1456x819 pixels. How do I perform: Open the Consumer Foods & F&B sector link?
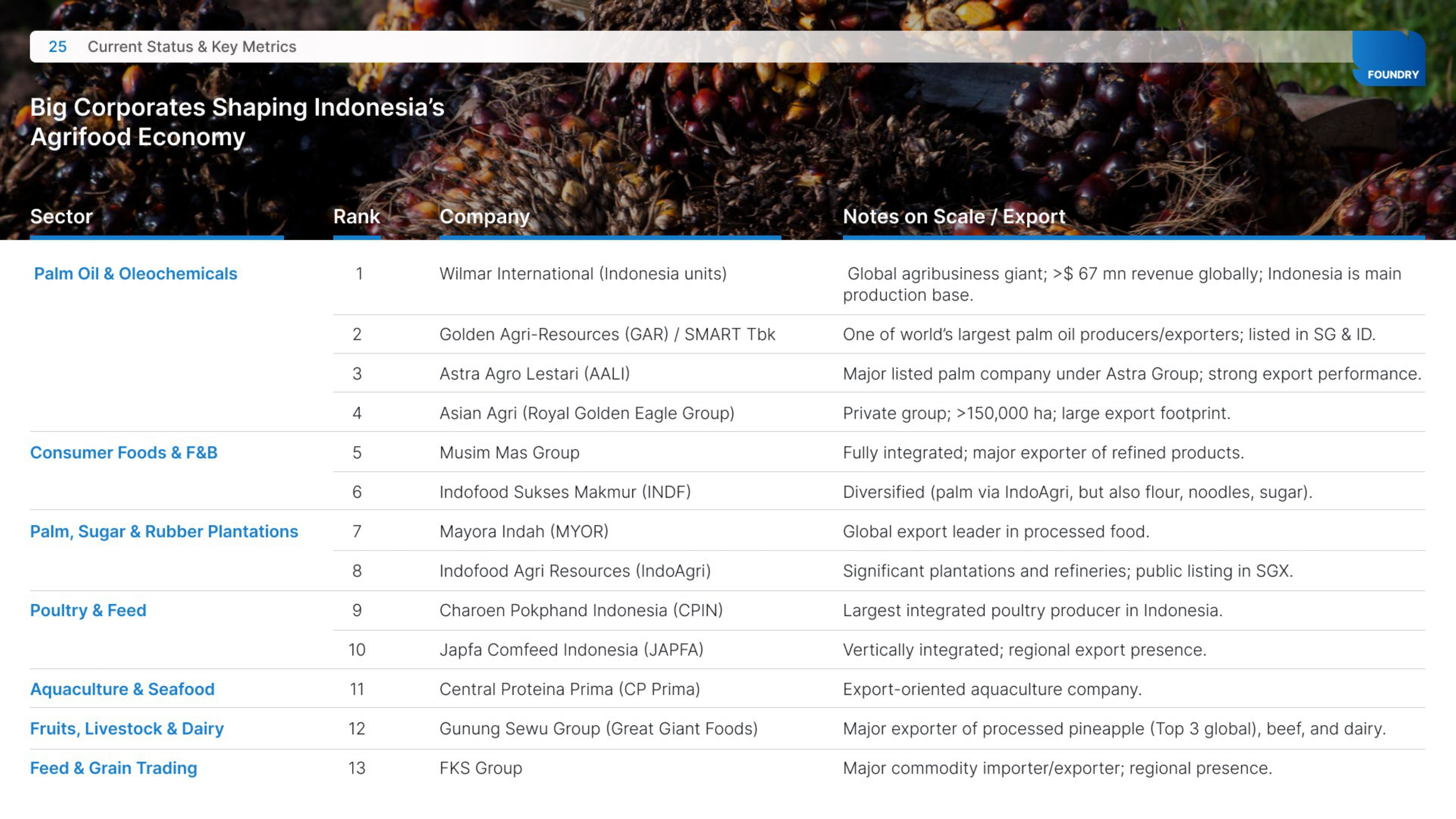tap(124, 453)
